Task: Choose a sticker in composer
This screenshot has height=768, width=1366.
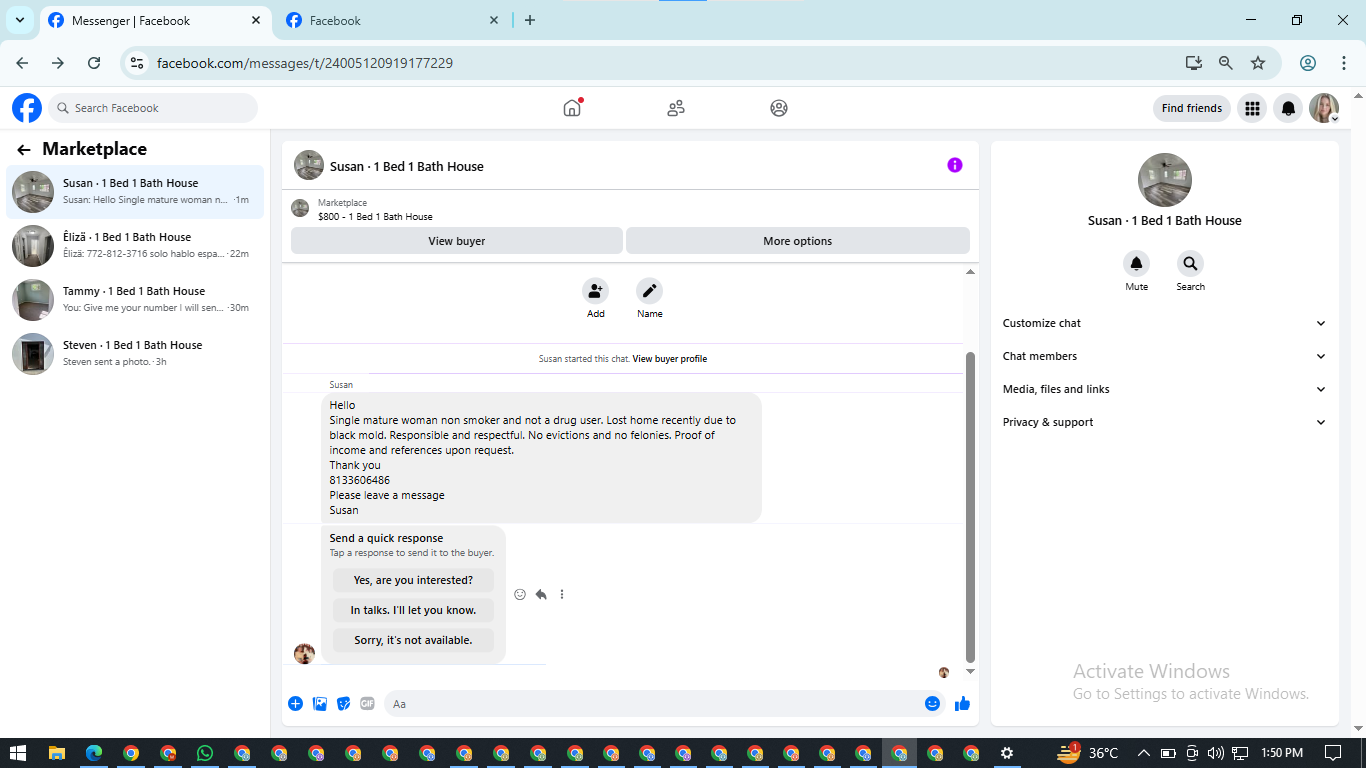Action: click(x=344, y=704)
